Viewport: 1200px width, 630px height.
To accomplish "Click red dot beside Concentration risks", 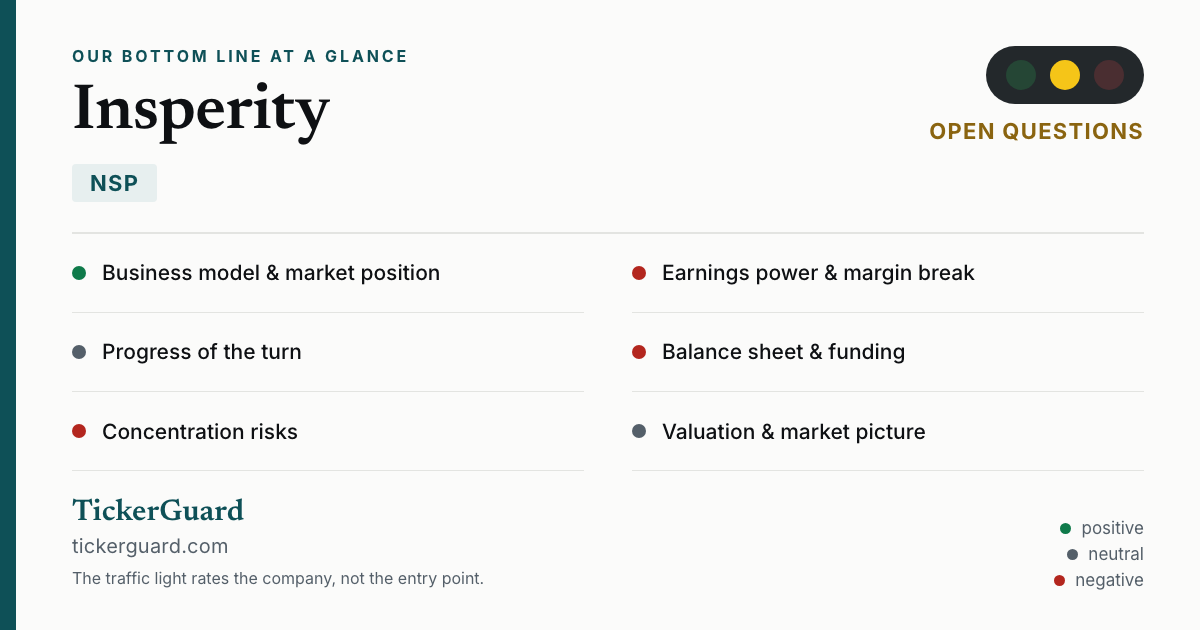I will [79, 432].
